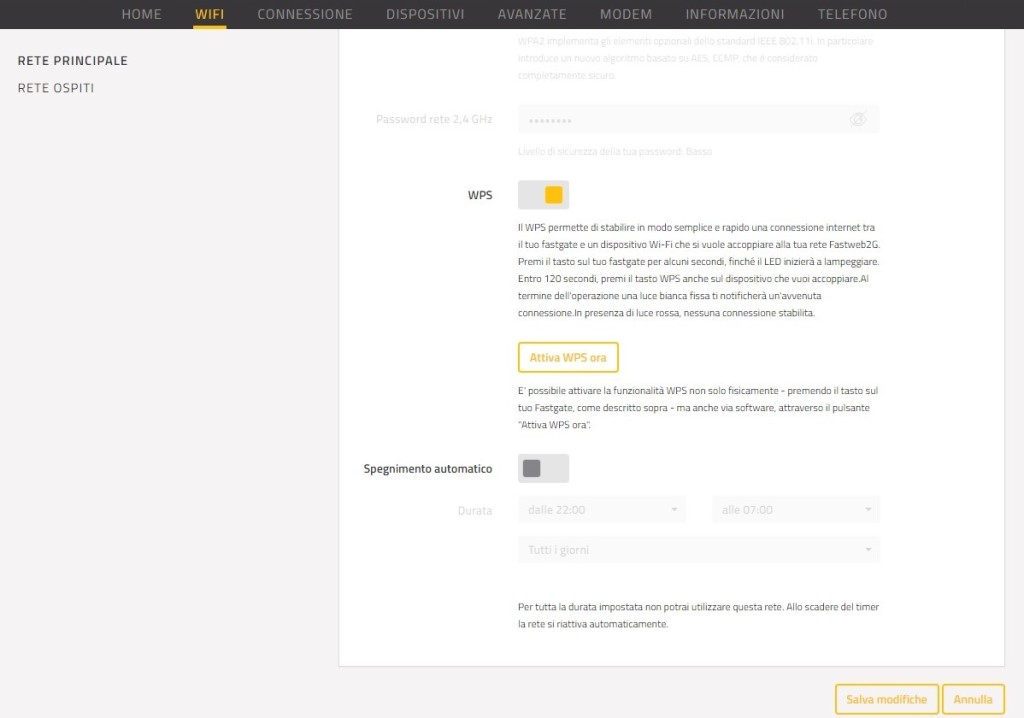The width and height of the screenshot is (1024, 718).
Task: Open the AVANZATE tab
Action: (532, 14)
